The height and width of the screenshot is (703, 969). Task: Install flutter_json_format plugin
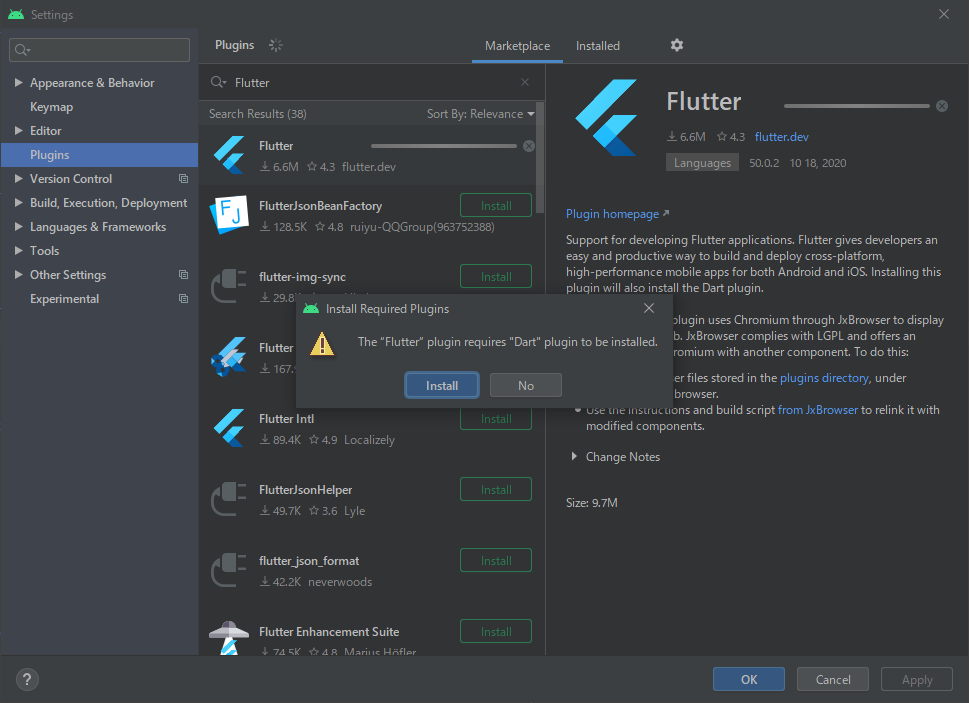coord(496,561)
